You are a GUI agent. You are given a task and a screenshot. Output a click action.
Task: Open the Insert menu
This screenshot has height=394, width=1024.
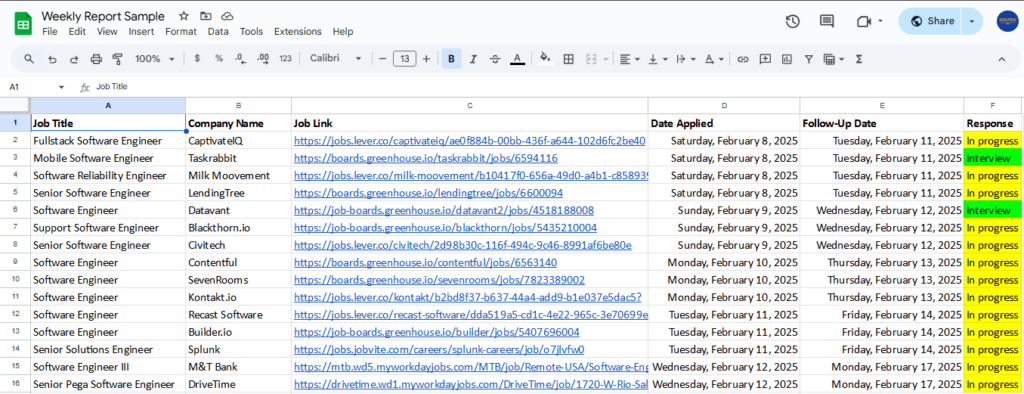pos(141,31)
